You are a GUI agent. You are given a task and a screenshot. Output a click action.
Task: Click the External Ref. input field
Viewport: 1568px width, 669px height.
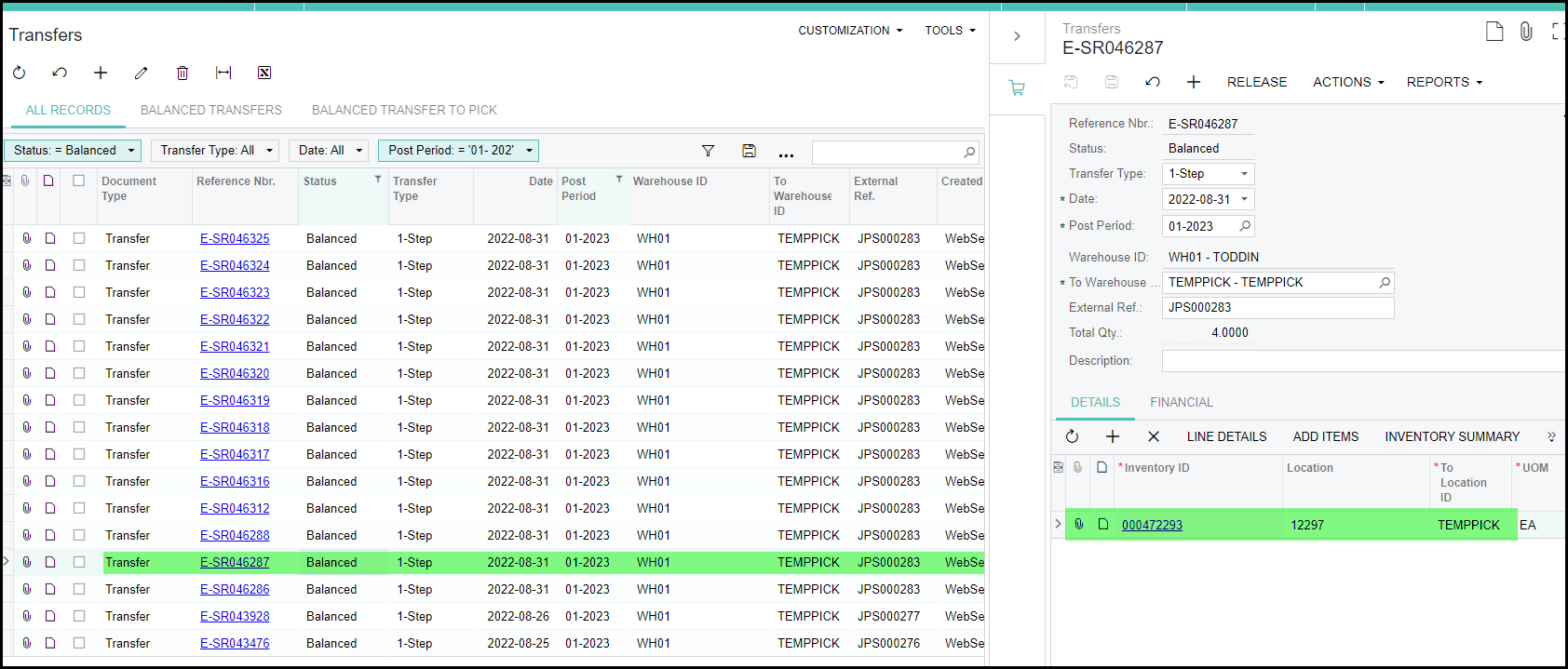click(1277, 308)
